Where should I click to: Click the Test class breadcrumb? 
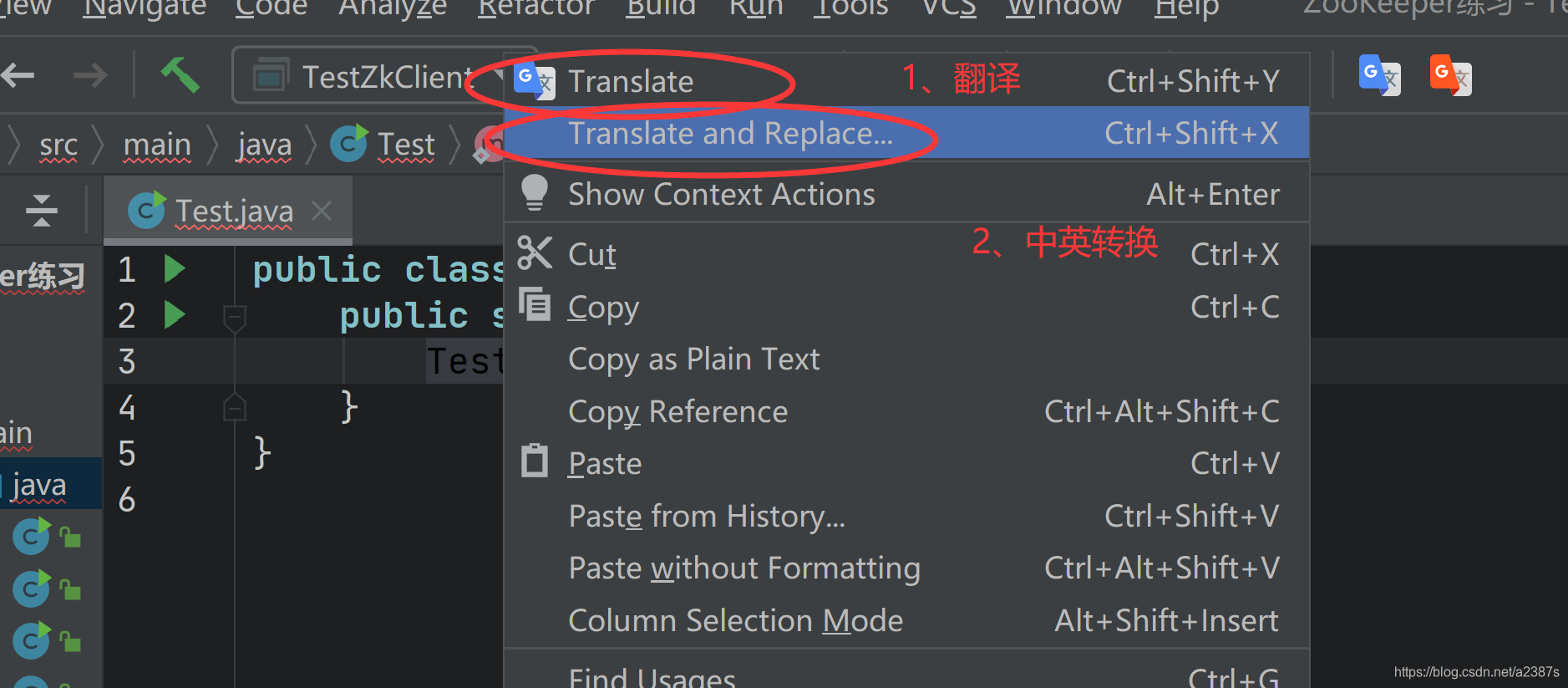[x=383, y=144]
